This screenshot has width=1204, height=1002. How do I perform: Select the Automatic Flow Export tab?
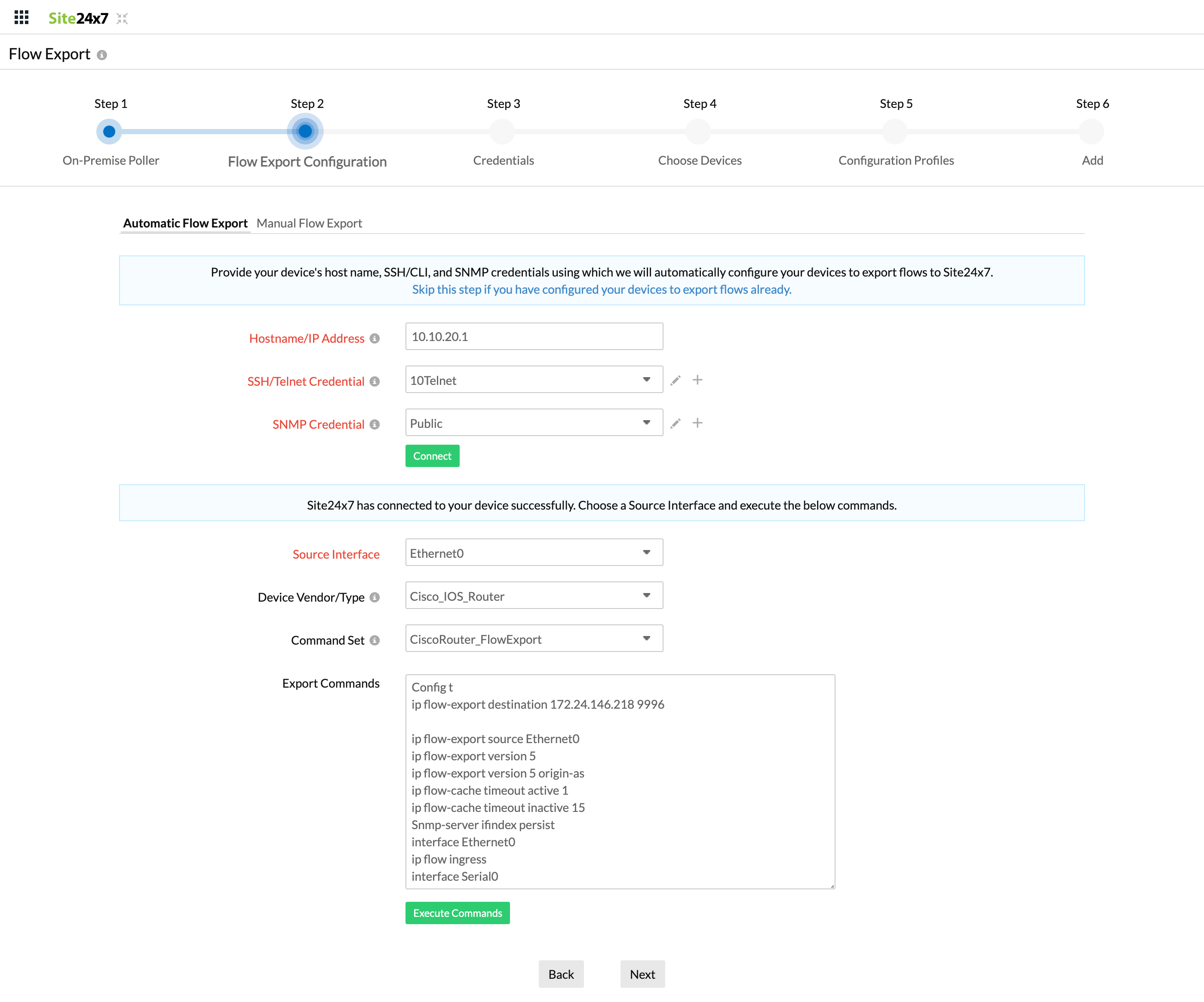[185, 222]
